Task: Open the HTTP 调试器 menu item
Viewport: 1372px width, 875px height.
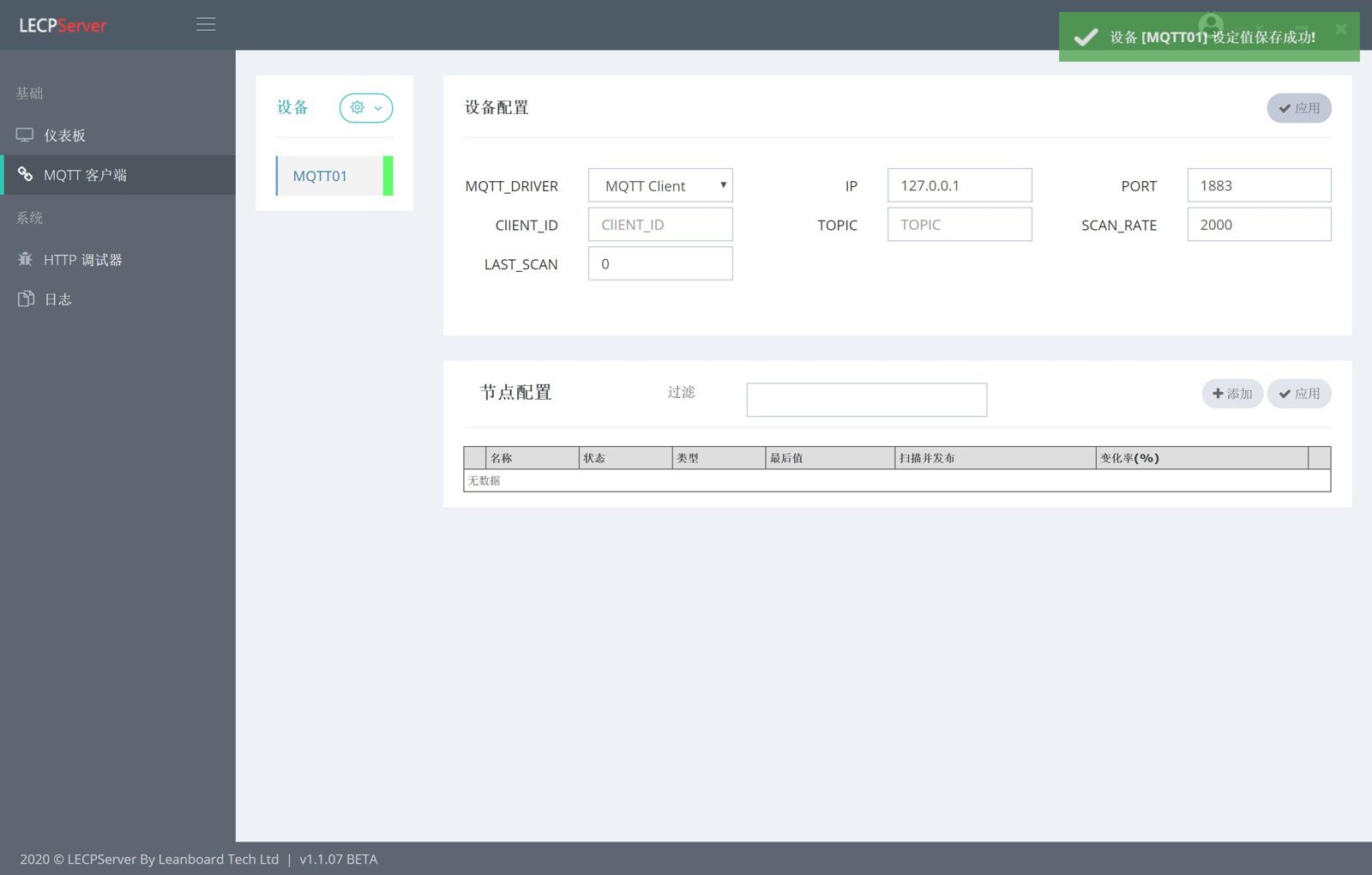Action: coord(117,260)
